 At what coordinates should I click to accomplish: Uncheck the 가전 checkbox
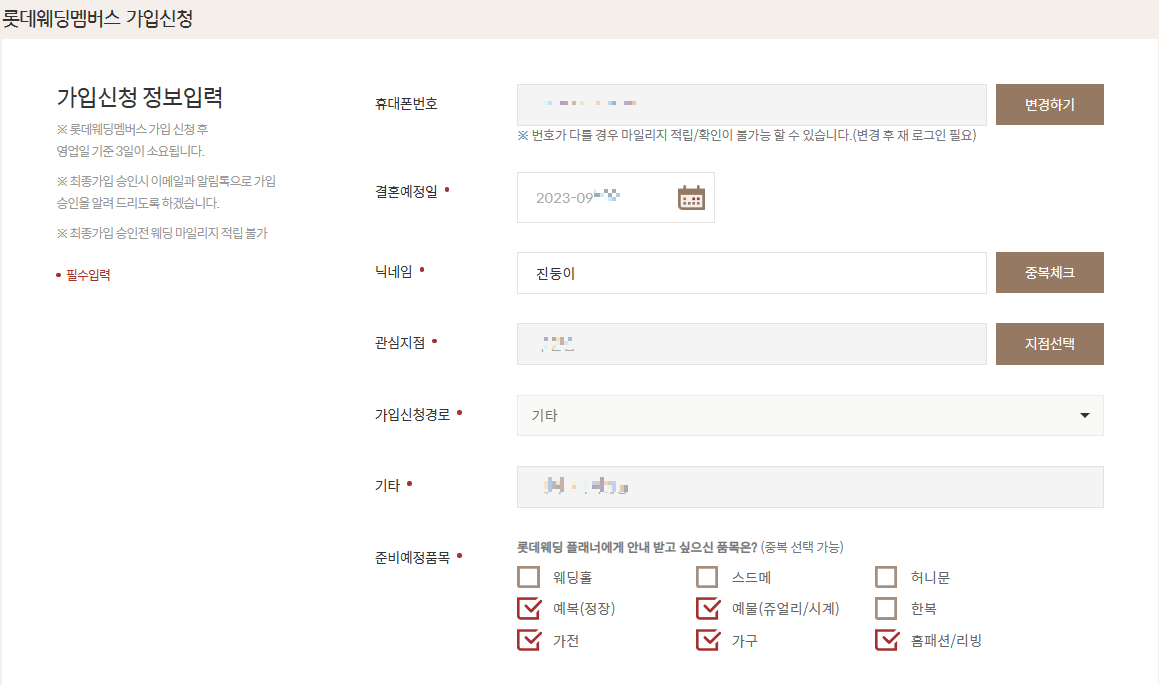pyautogui.click(x=528, y=640)
